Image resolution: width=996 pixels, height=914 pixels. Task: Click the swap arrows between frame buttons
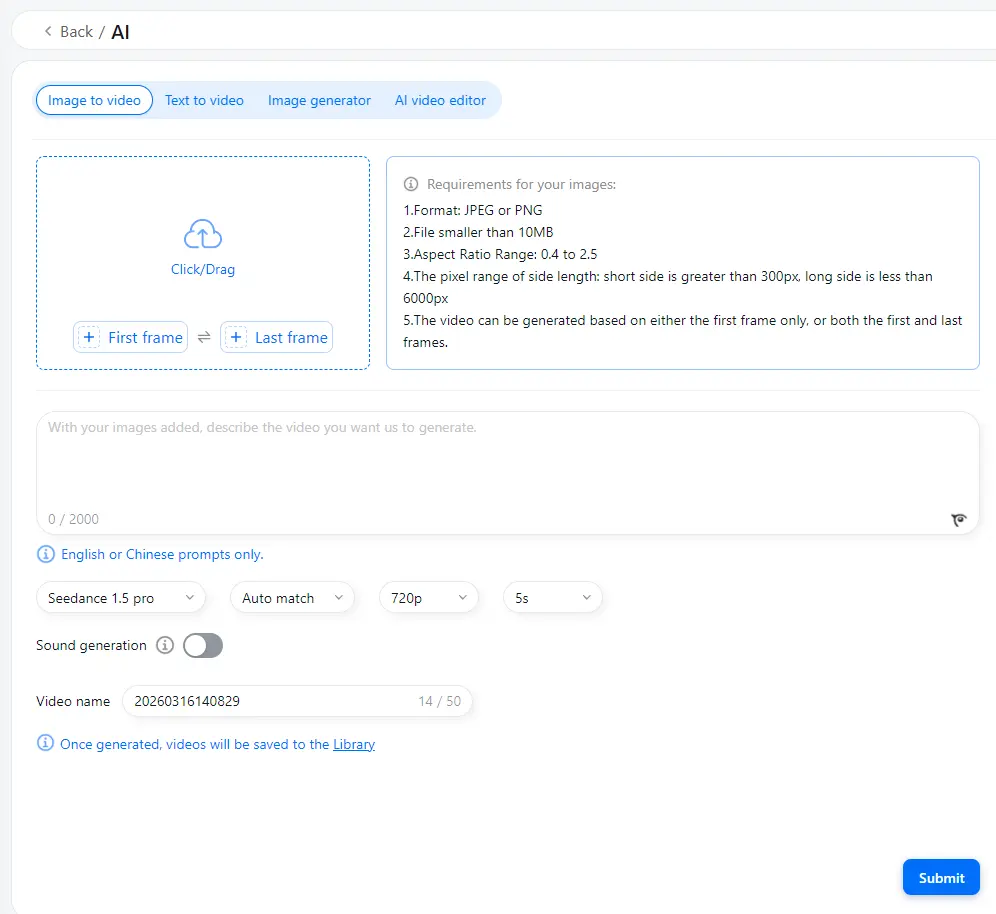pyautogui.click(x=203, y=337)
